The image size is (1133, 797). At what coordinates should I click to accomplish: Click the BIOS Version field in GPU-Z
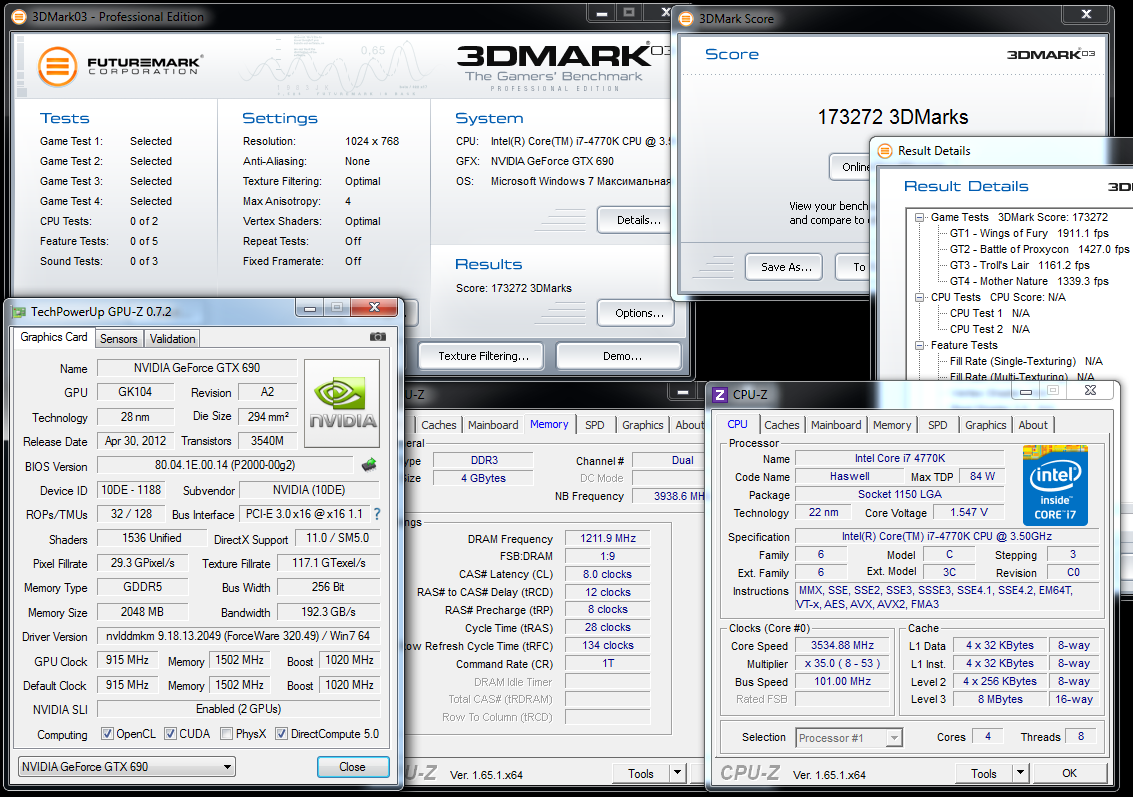(225, 465)
